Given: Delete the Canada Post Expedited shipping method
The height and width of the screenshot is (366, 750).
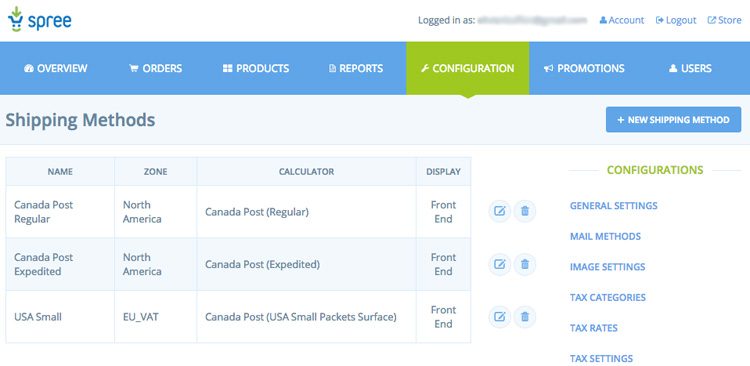Looking at the screenshot, I should pos(525,264).
